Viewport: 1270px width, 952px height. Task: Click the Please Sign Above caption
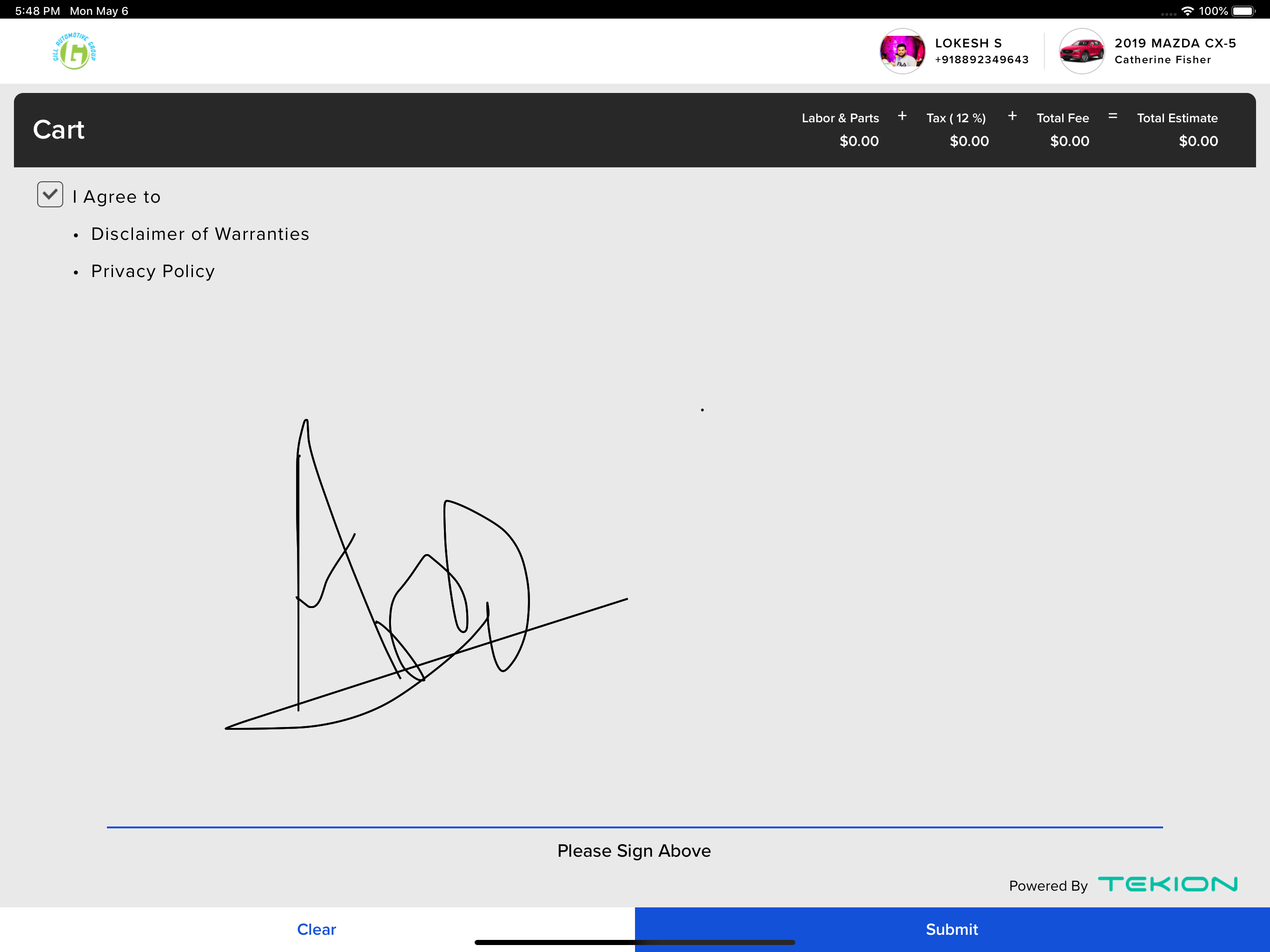click(x=635, y=850)
